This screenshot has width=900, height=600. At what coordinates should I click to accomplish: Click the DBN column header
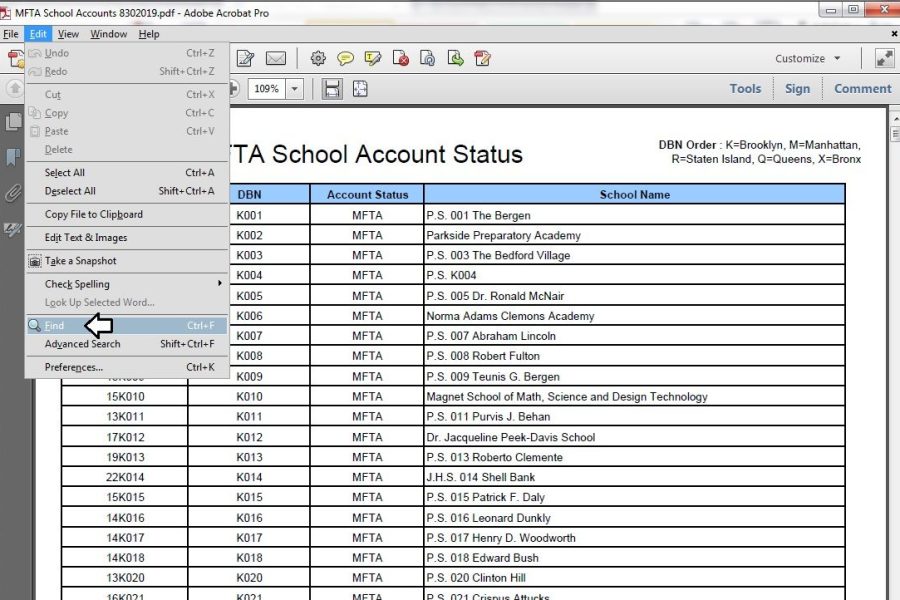click(249, 194)
